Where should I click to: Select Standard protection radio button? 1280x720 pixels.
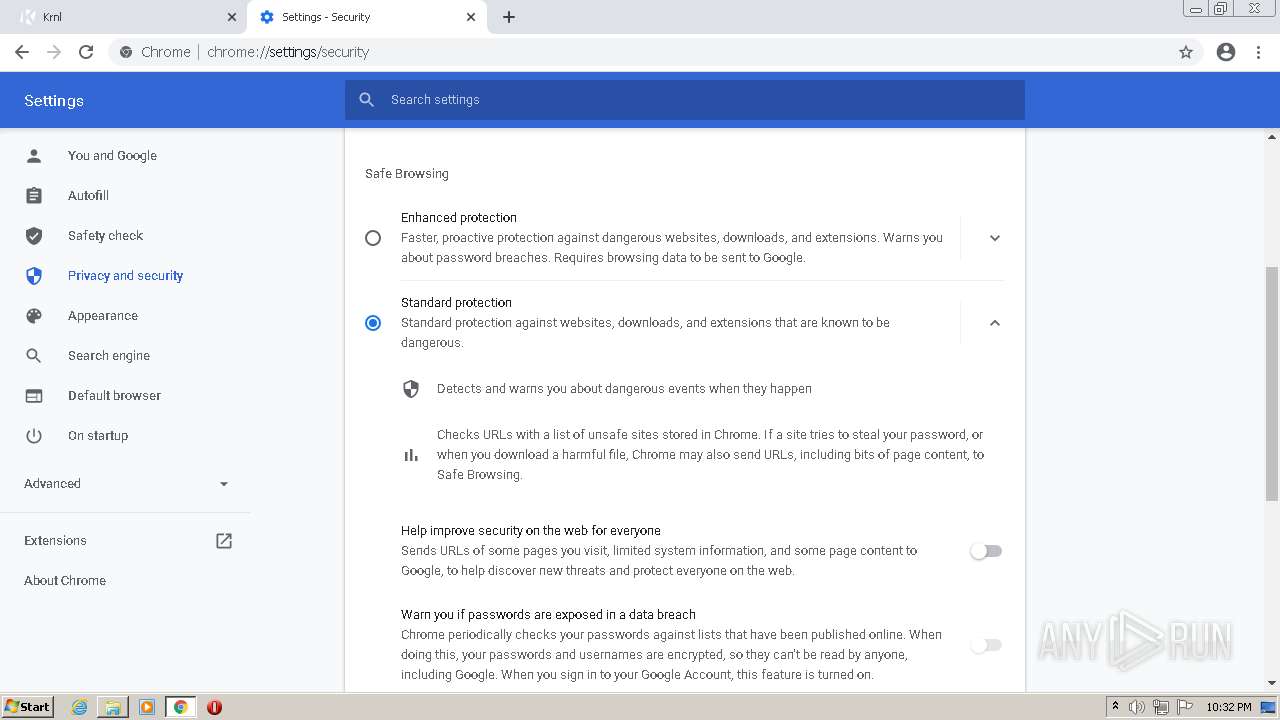tap(373, 323)
